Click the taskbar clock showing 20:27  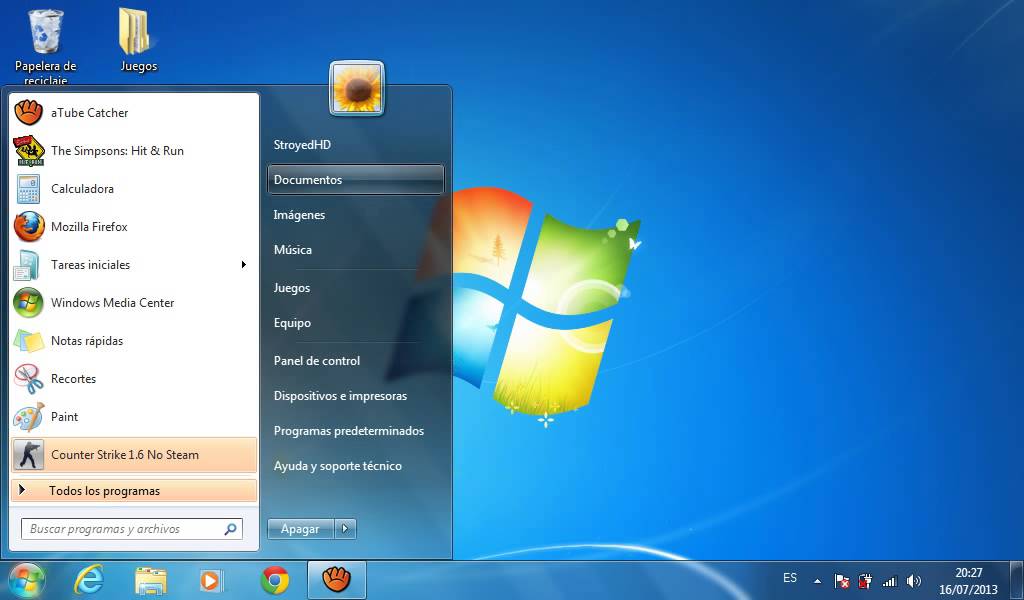[968, 580]
